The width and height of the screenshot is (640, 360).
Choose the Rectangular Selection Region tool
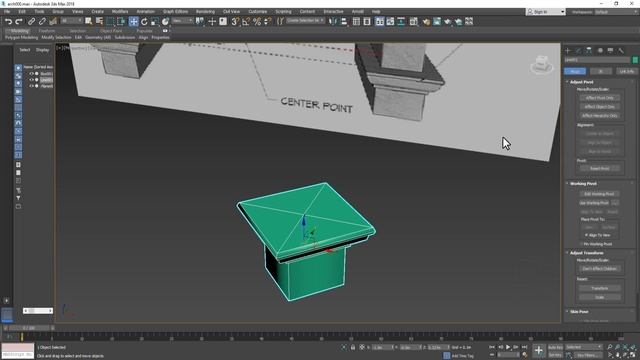[x=110, y=22]
